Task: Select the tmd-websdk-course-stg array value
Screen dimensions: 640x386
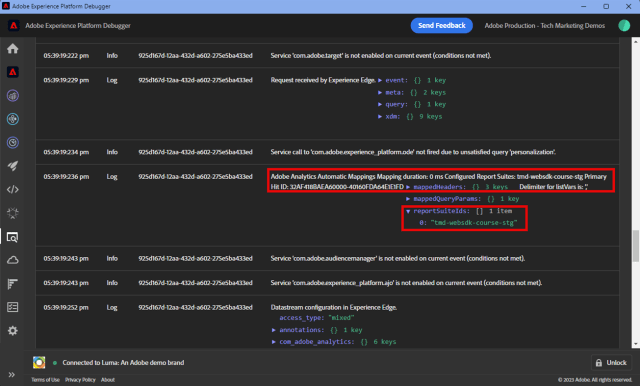Action: tap(473, 223)
